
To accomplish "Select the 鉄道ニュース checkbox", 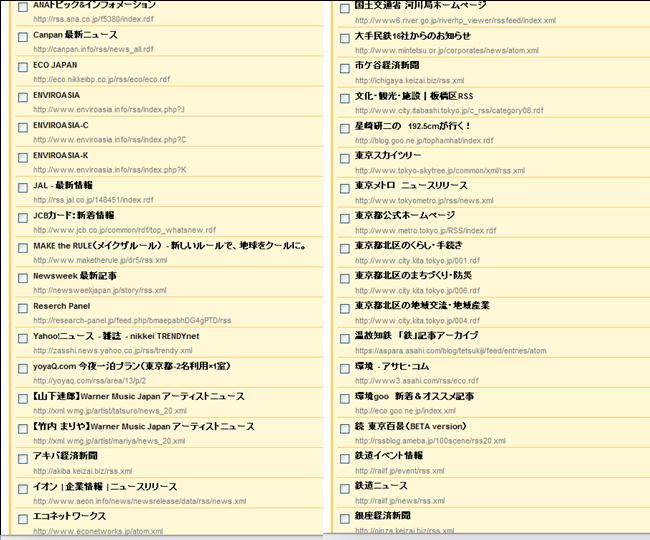I will pos(345,489).
